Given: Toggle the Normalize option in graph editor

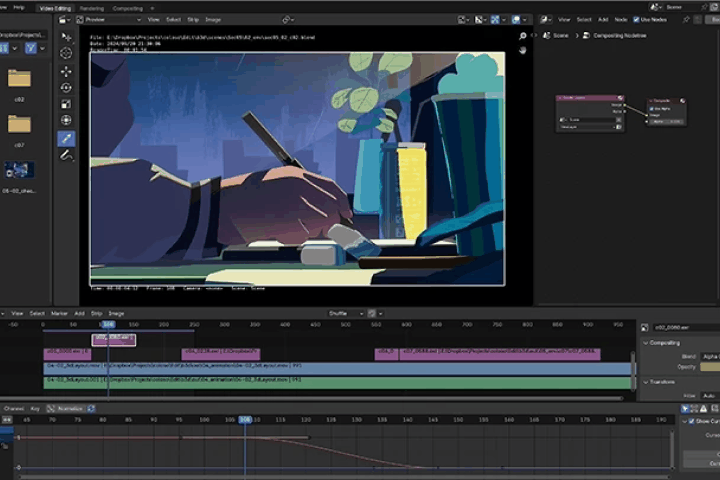Looking at the screenshot, I should [65, 408].
